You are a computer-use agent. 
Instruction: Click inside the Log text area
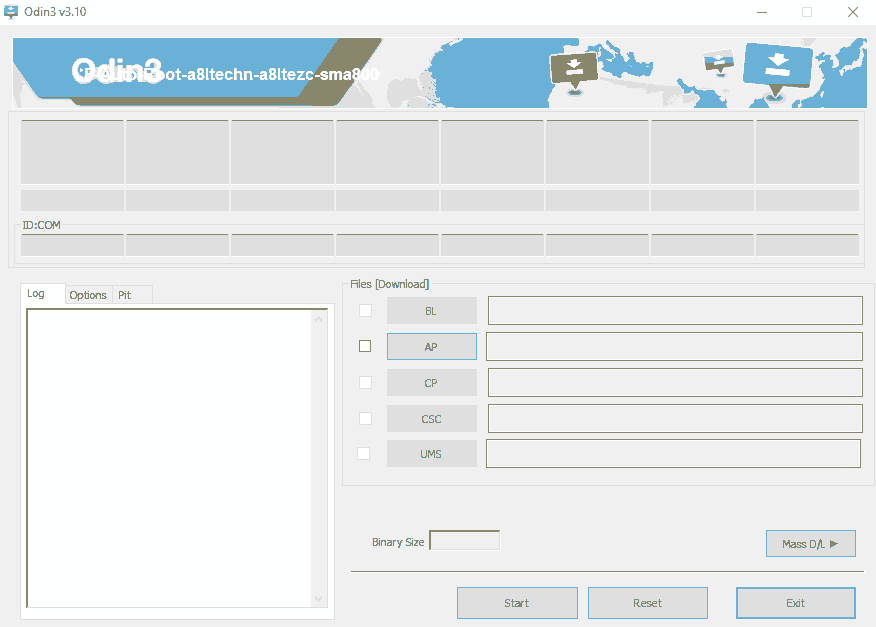coord(170,458)
